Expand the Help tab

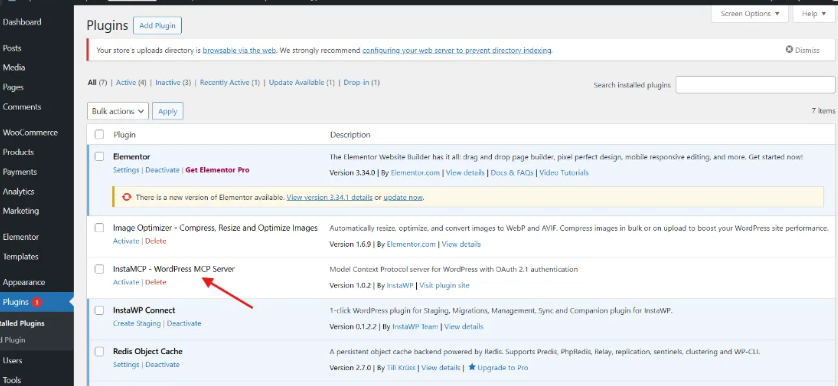point(813,13)
